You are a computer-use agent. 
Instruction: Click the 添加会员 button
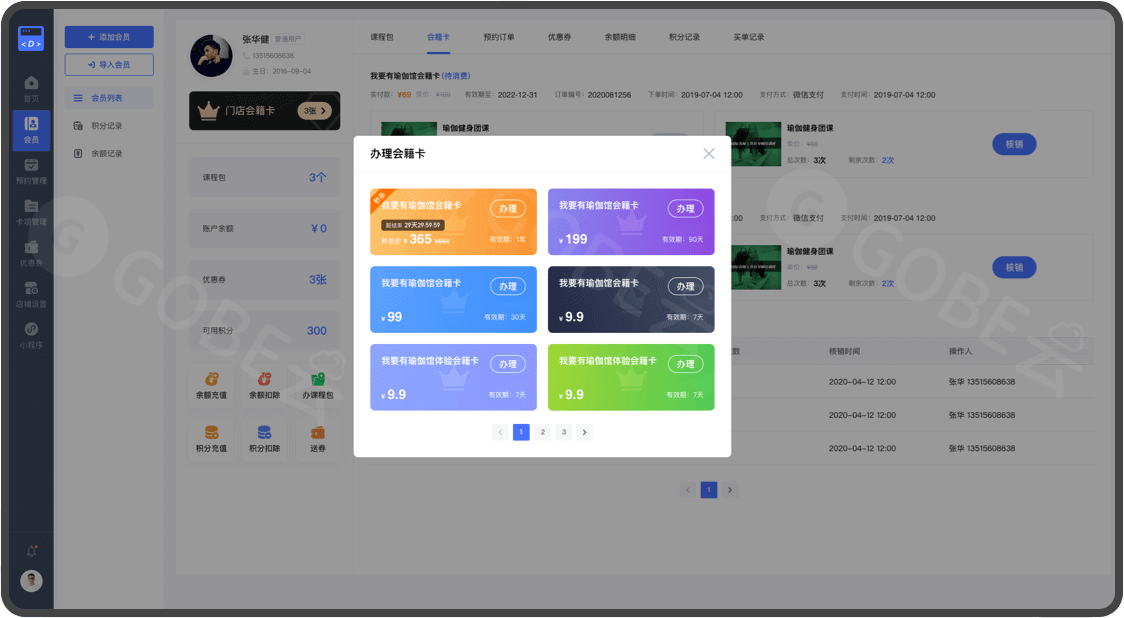click(x=110, y=36)
